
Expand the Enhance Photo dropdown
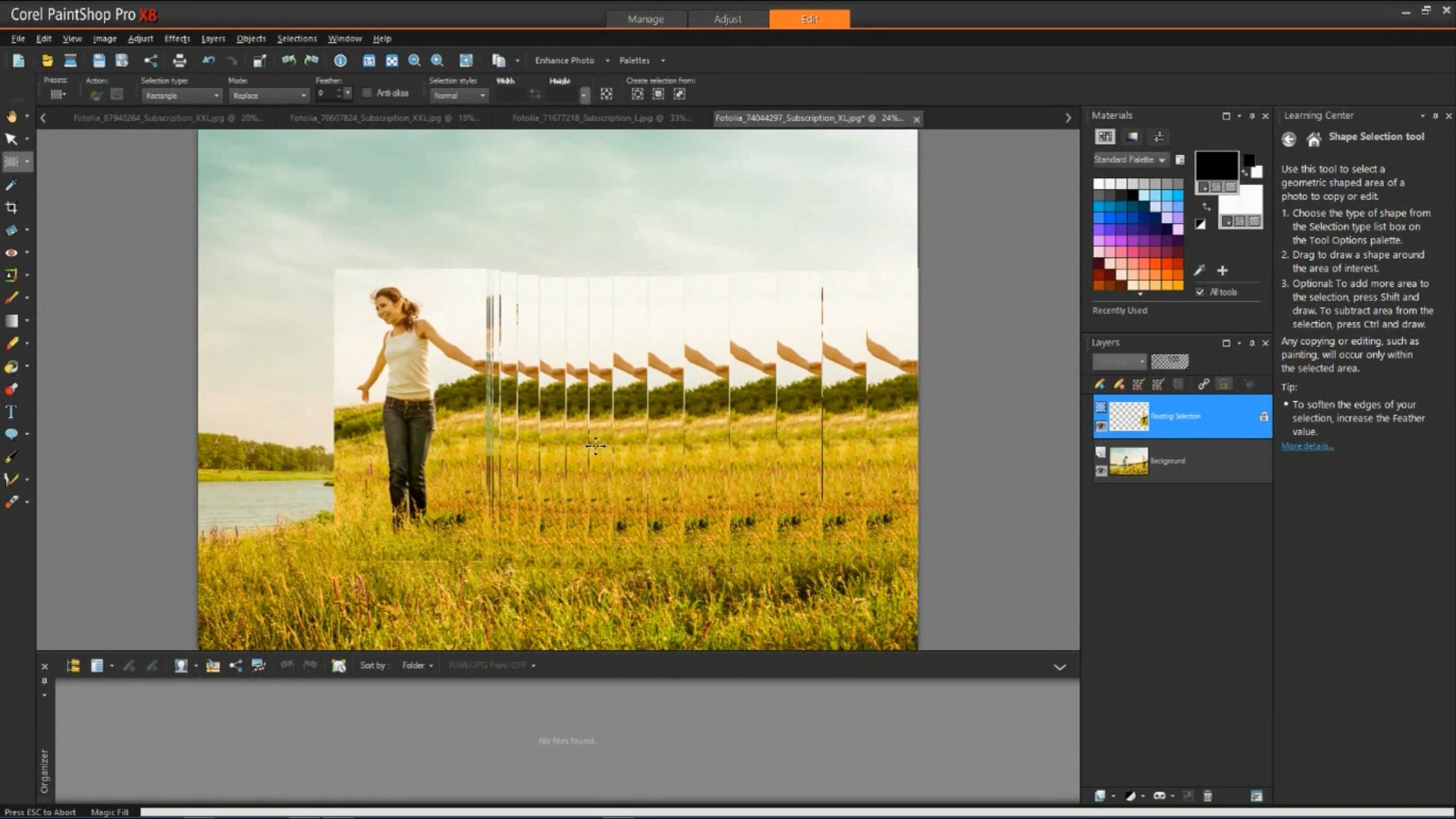607,61
